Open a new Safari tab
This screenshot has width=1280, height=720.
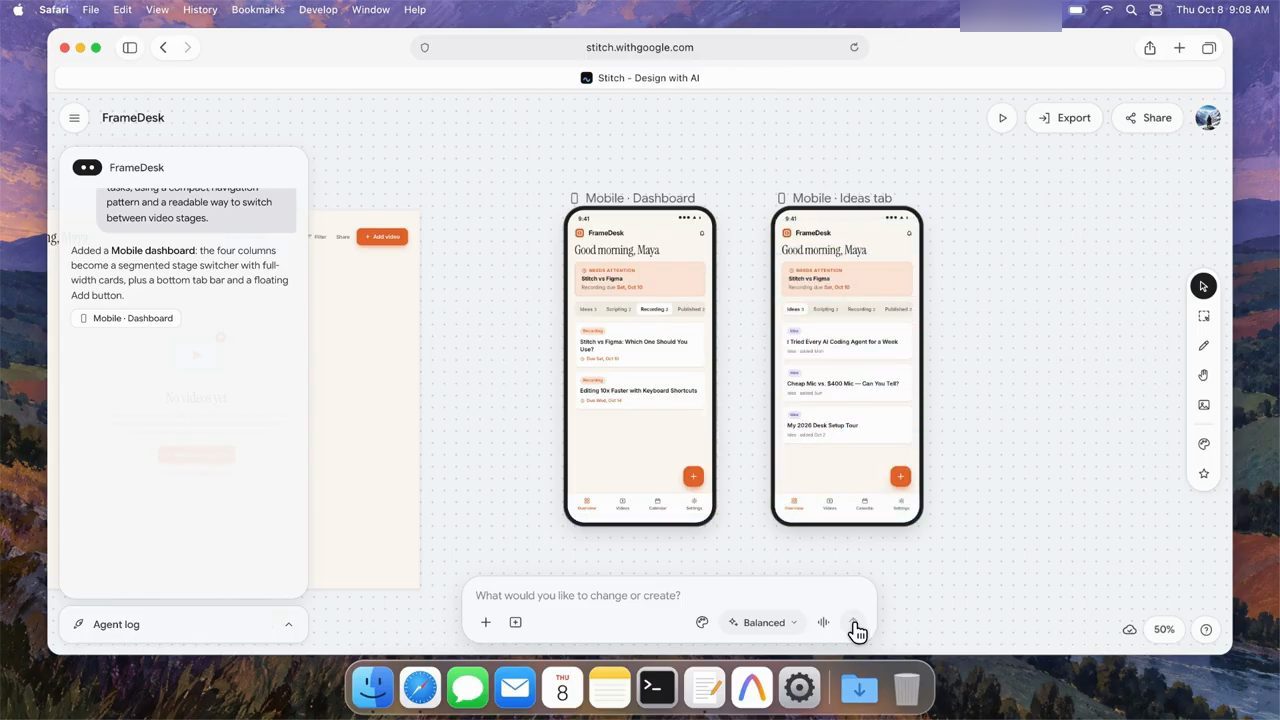(x=1180, y=47)
